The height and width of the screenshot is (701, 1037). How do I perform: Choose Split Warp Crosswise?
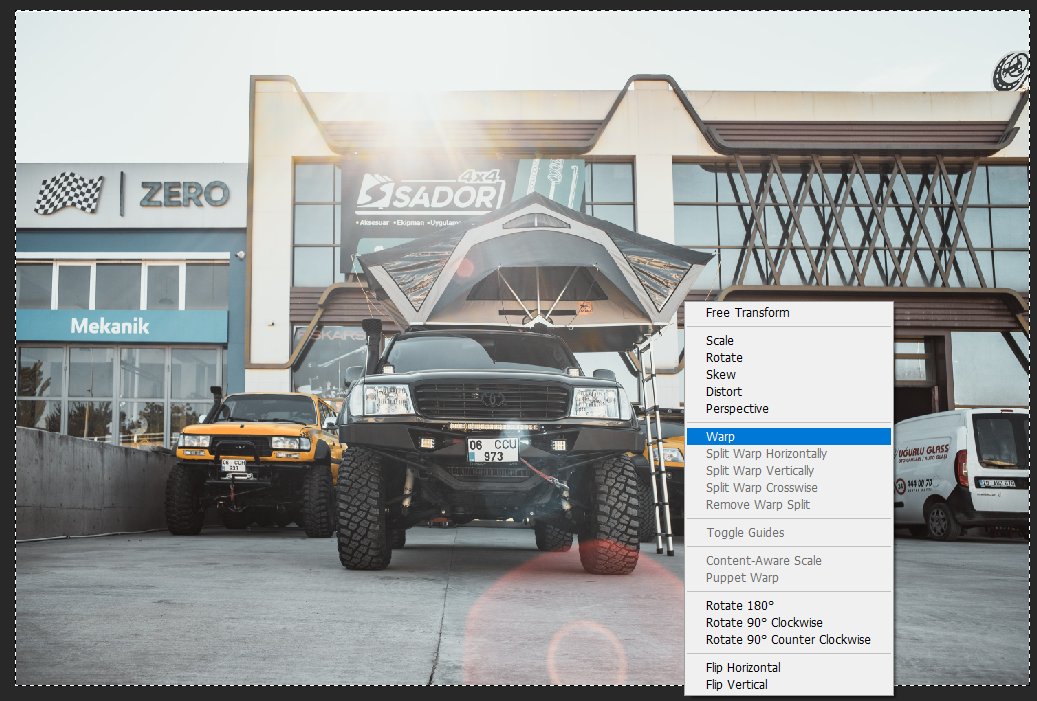pyautogui.click(x=789, y=488)
